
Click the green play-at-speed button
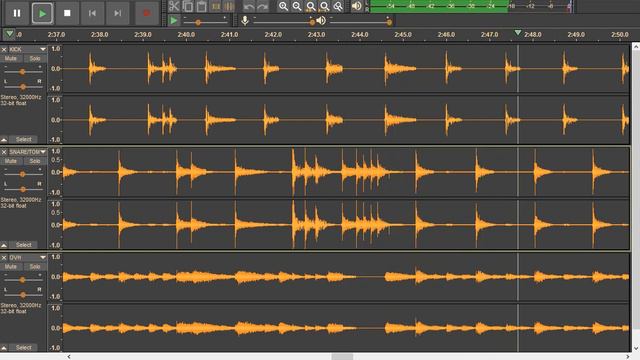(x=173, y=20)
